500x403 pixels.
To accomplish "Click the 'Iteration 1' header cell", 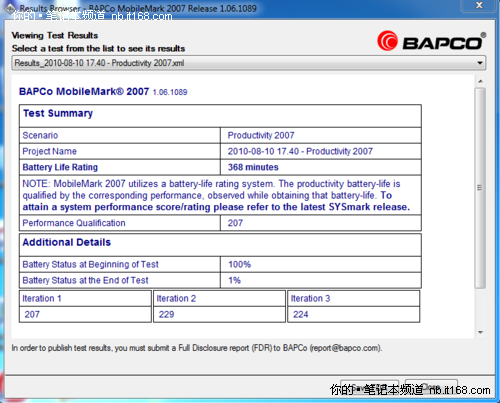I will pos(85,298).
